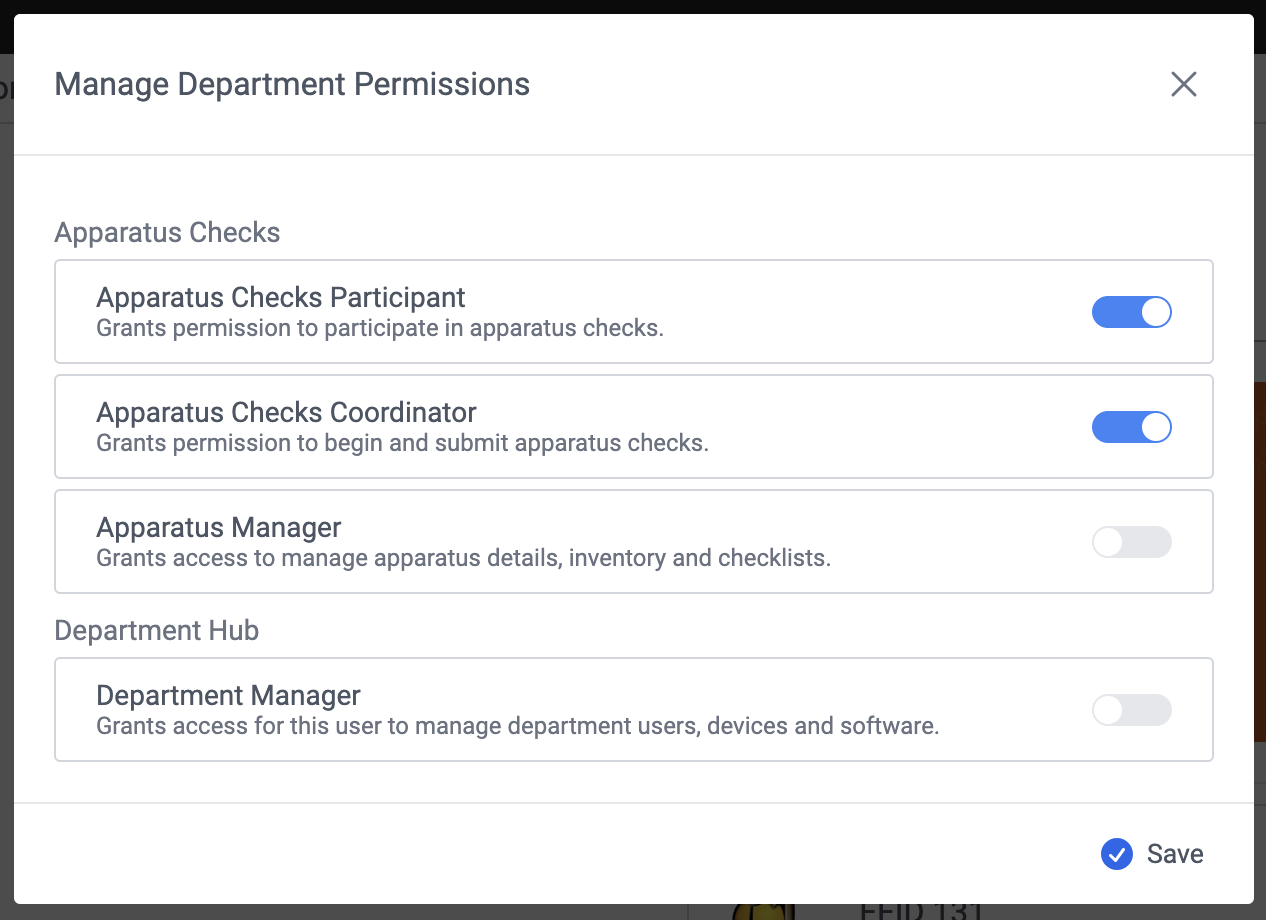Click the Manage Department Permissions title

pyautogui.click(x=292, y=84)
